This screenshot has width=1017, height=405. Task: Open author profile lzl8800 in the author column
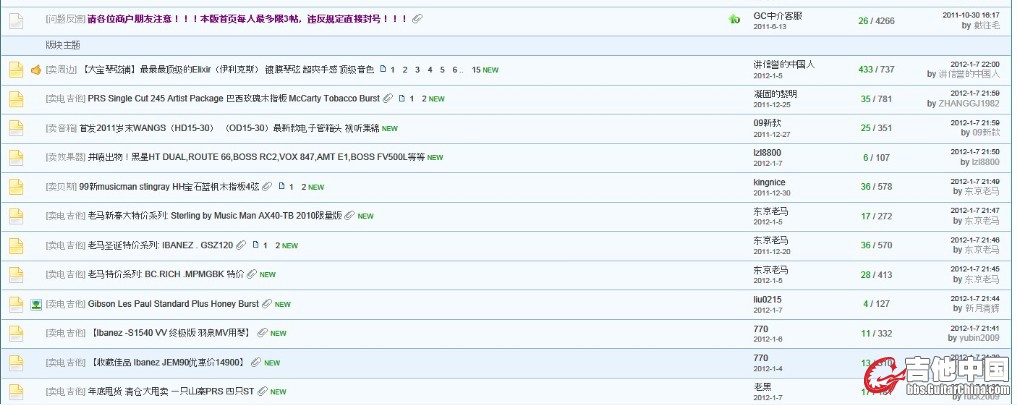click(x=767, y=153)
